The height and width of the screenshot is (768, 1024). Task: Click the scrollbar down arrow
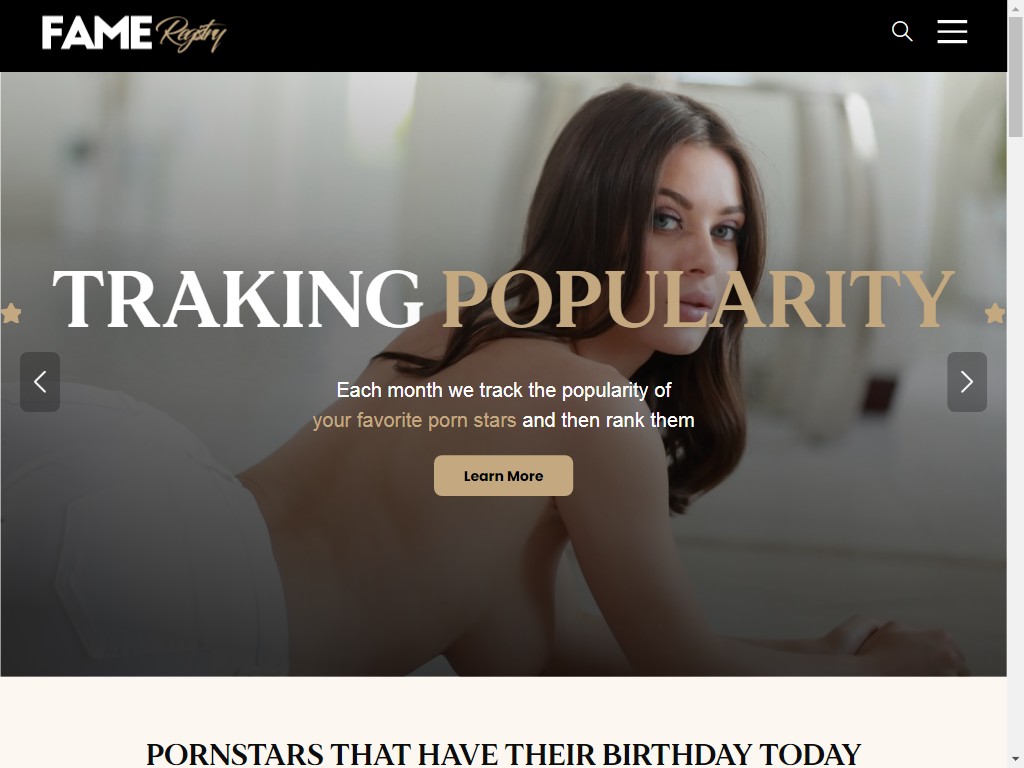click(1016, 761)
